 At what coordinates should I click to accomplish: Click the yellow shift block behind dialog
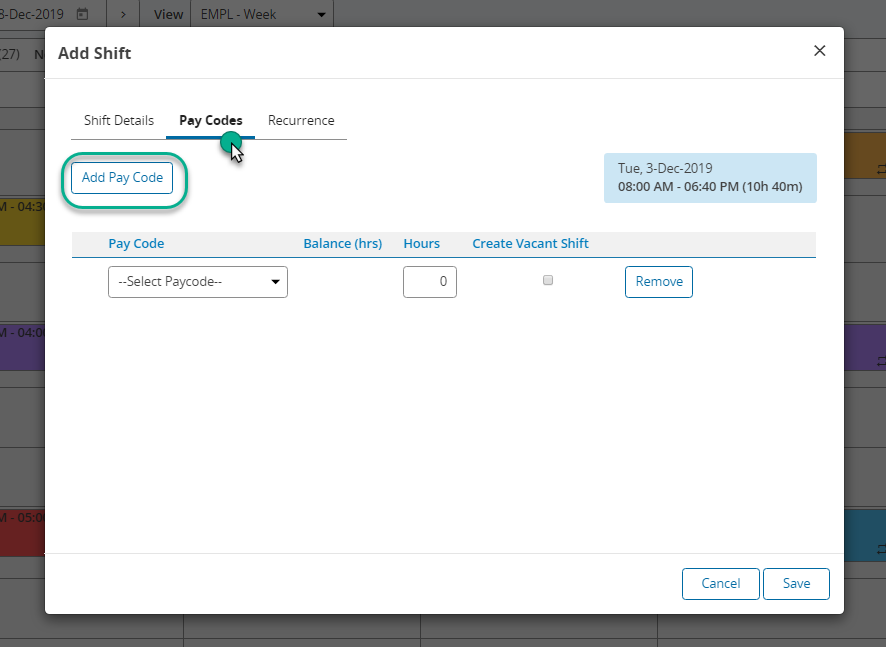coord(23,221)
